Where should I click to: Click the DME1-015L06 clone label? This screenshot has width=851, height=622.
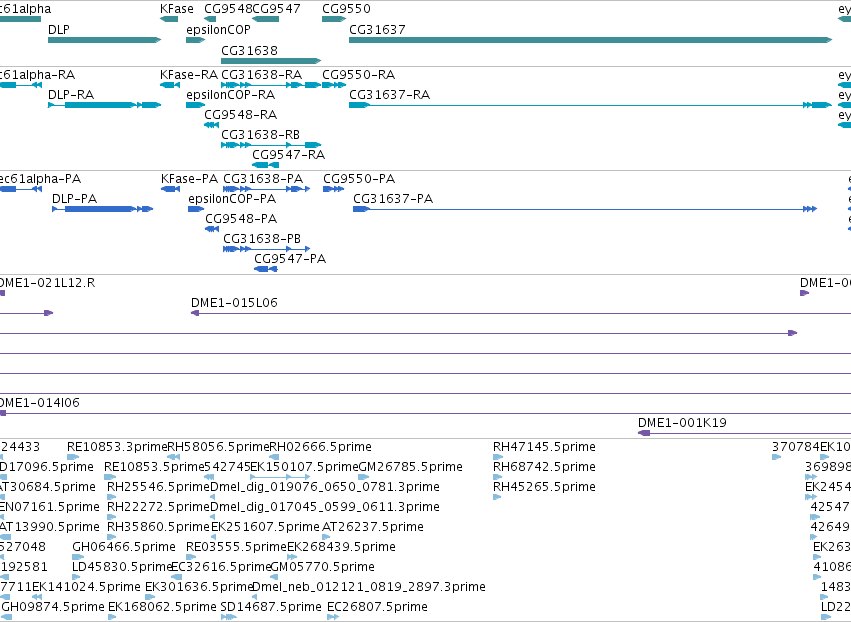click(234, 303)
